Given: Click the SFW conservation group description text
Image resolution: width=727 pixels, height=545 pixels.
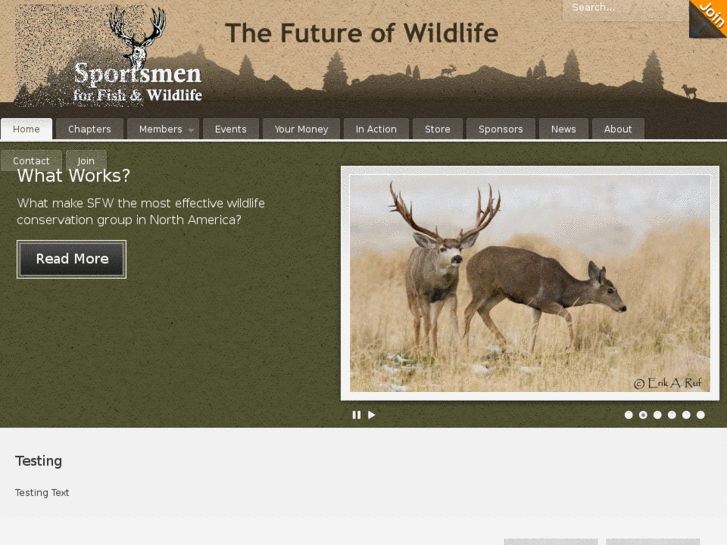Looking at the screenshot, I should coord(141,212).
